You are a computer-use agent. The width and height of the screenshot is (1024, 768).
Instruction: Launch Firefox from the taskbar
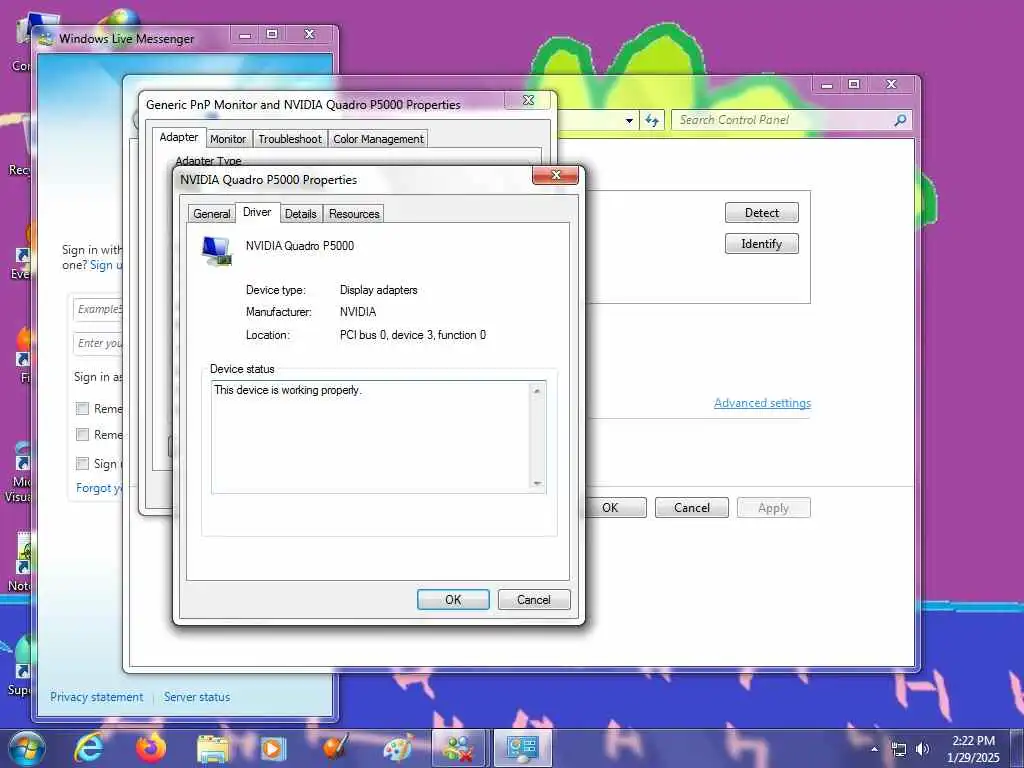(151, 748)
